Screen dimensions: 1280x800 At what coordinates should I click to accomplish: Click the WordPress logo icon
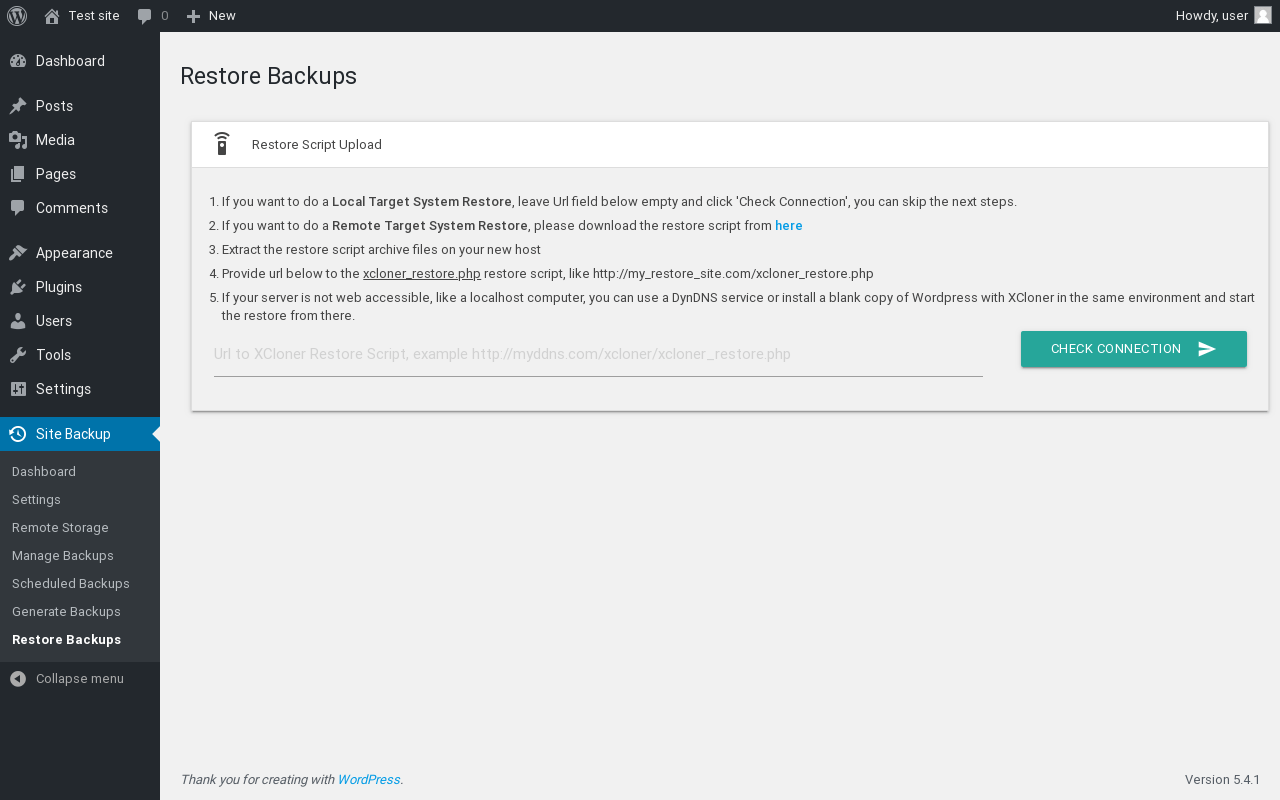17,16
